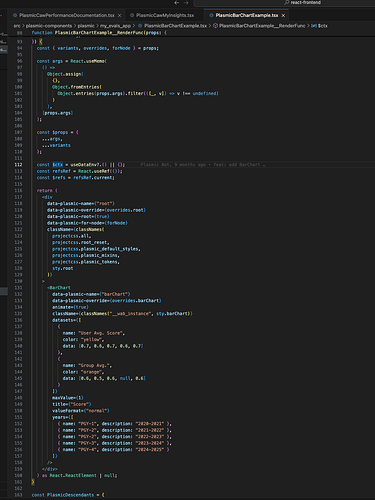The image size is (375, 500).
Task: Open the $ctx breadcrumb symbol
Action: [x=323, y=26]
